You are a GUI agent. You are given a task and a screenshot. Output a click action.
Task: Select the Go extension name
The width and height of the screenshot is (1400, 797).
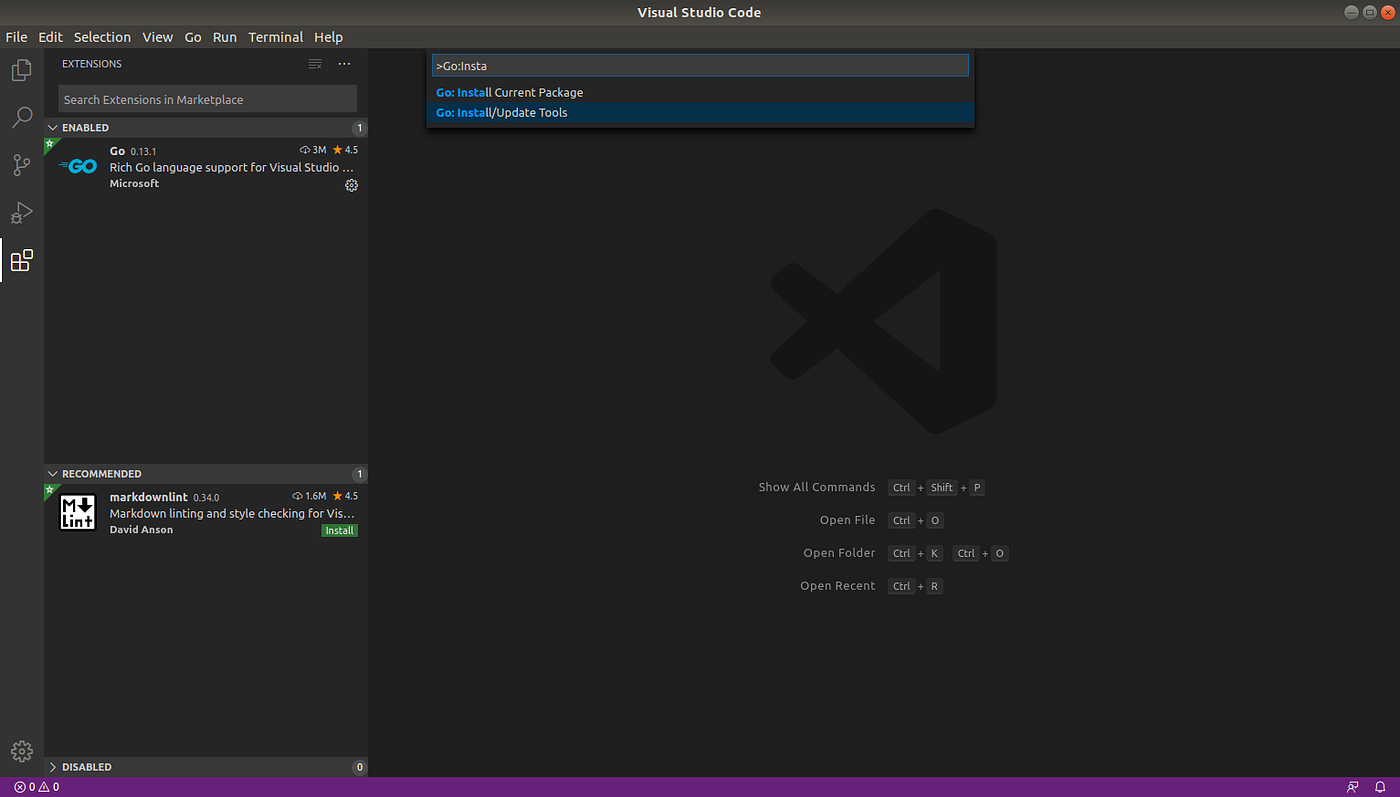pyautogui.click(x=117, y=150)
